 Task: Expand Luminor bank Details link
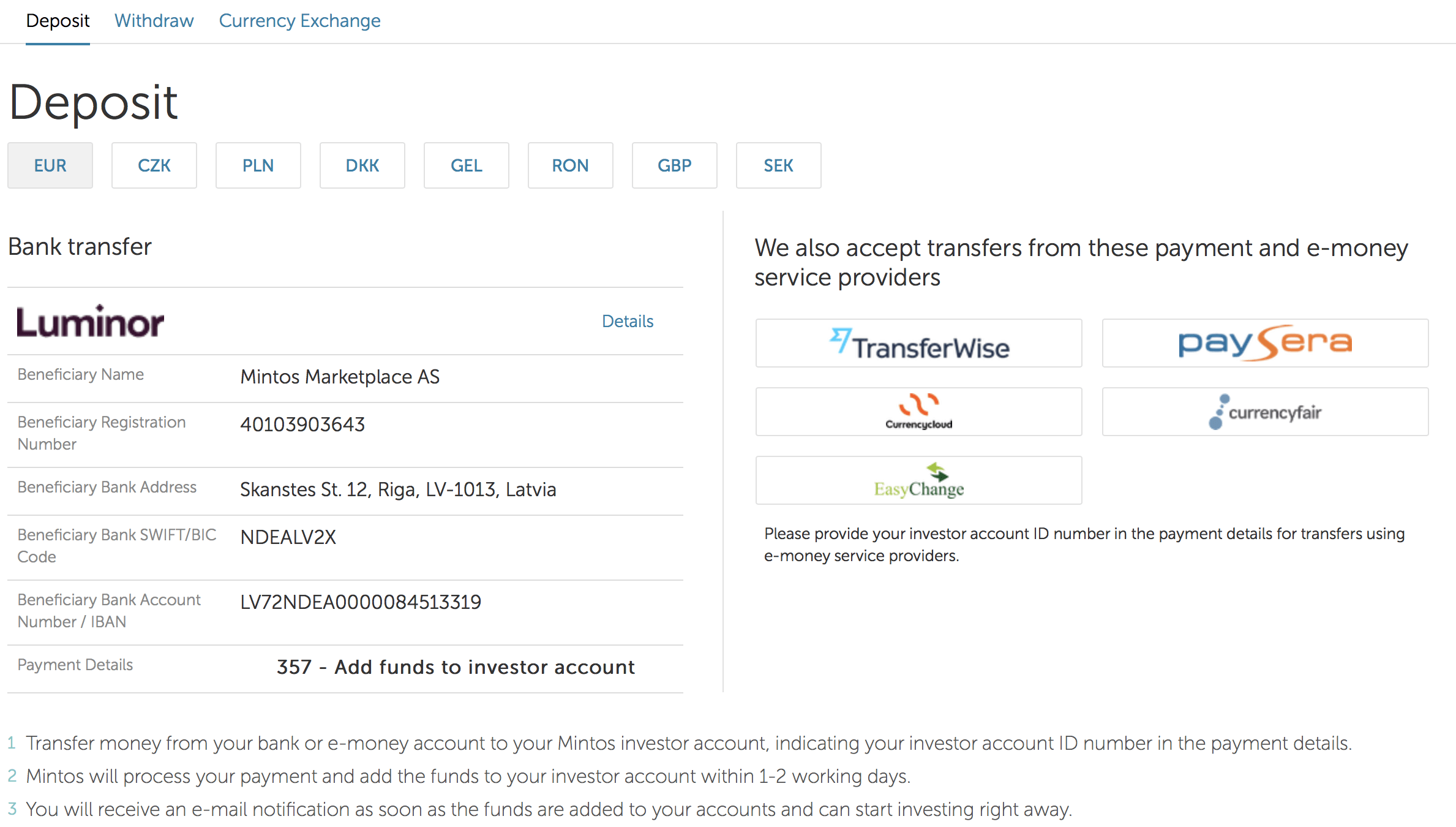point(628,321)
